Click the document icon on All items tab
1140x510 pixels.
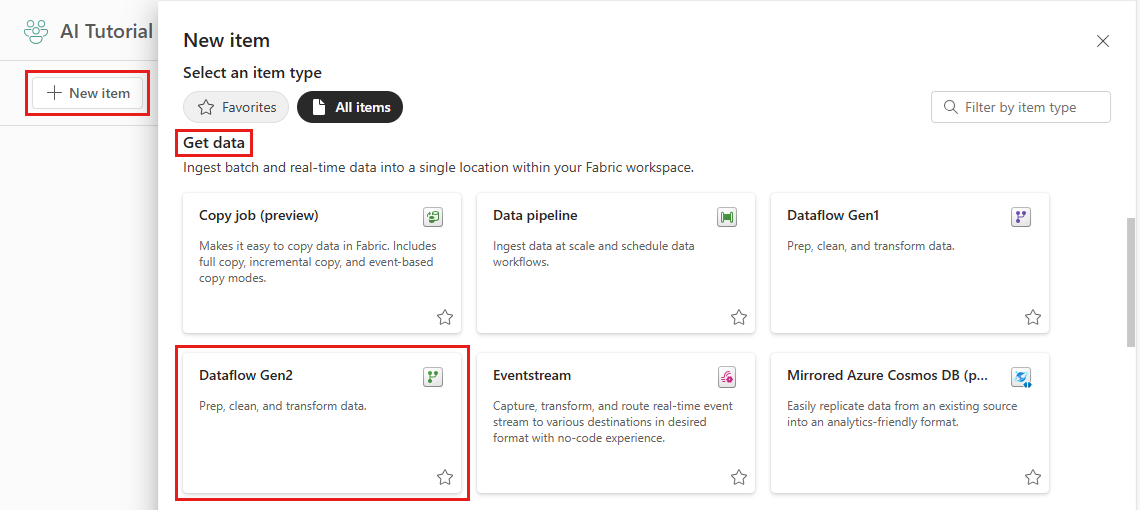pos(318,107)
